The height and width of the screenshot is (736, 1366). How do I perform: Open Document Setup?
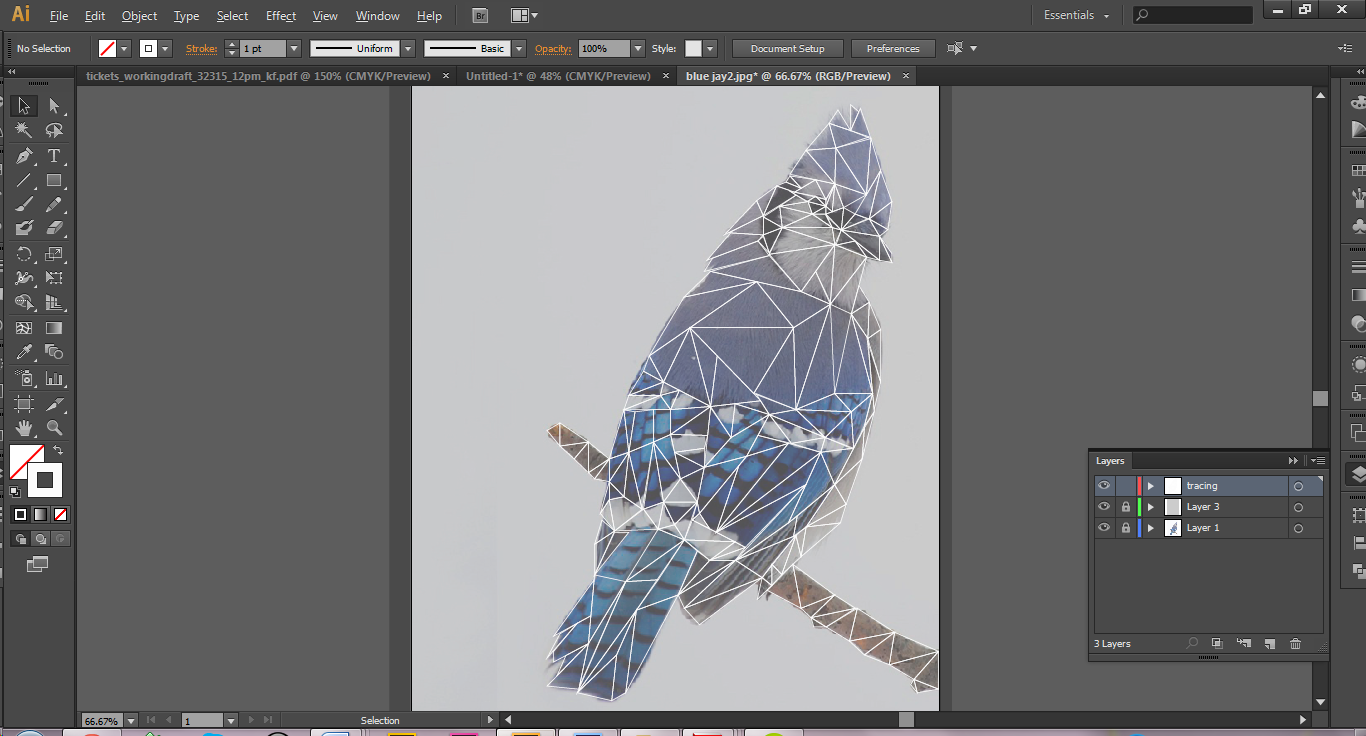point(788,47)
